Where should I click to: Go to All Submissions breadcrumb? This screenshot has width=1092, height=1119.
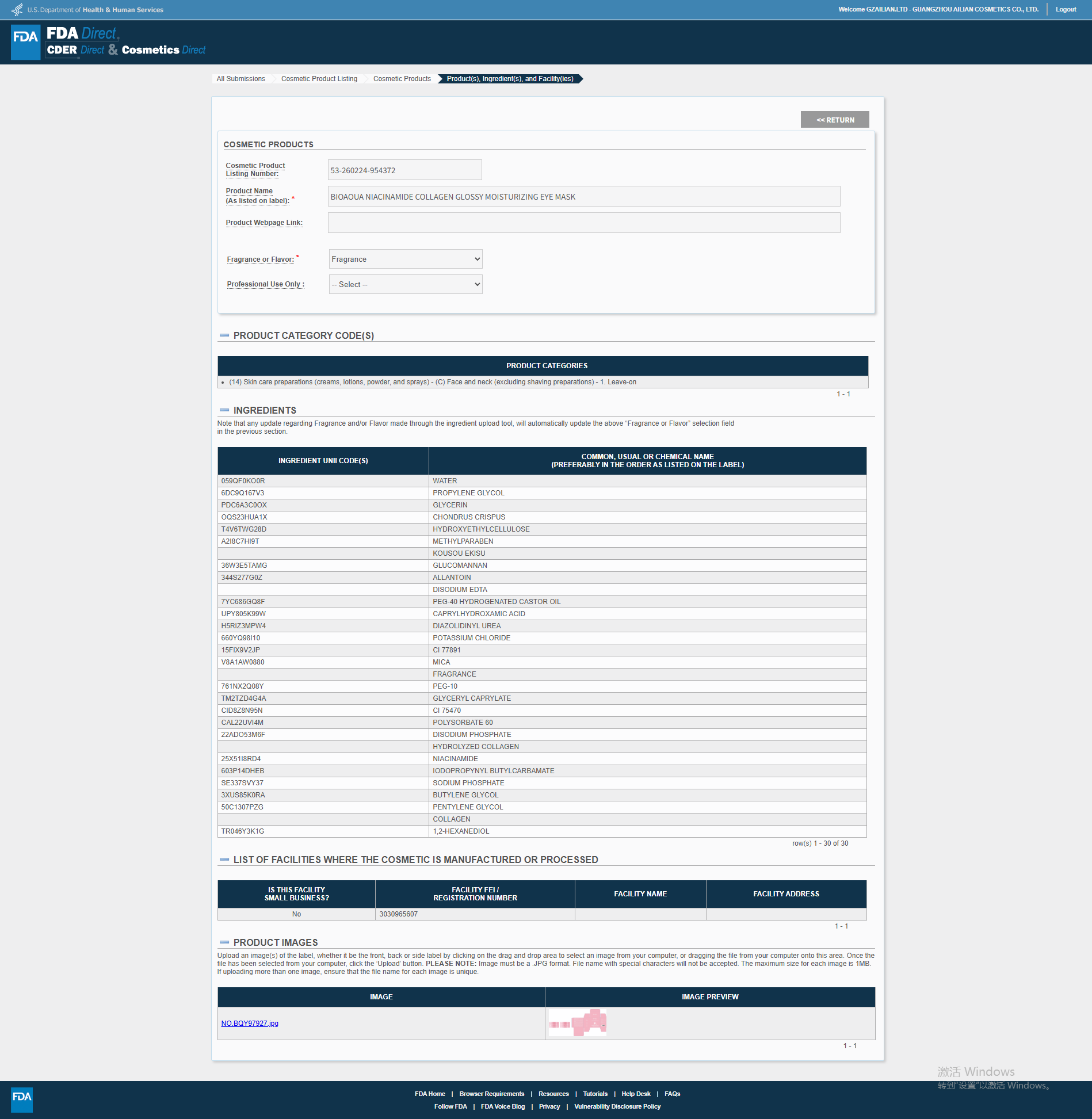pyautogui.click(x=240, y=79)
